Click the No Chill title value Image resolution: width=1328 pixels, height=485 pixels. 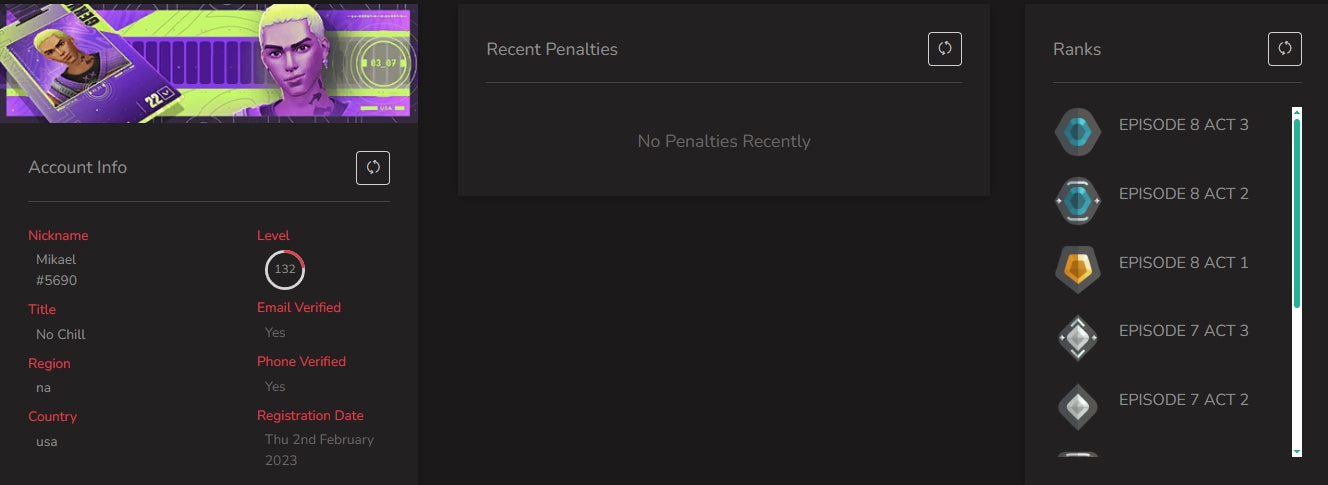coord(61,334)
